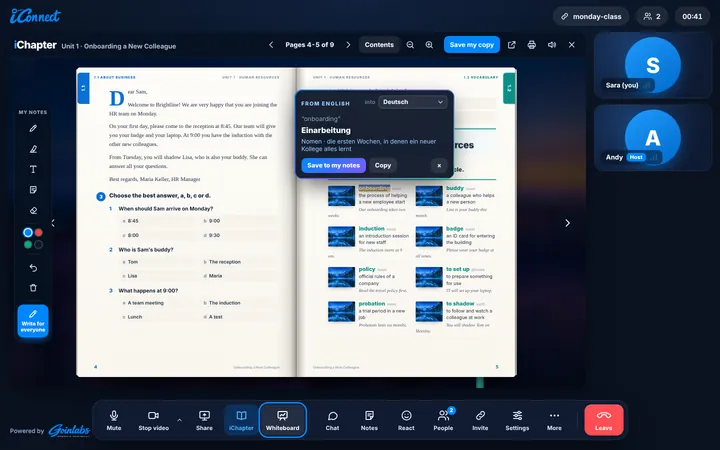Image resolution: width=720 pixels, height=450 pixels.
Task: Open the More menu
Action: click(554, 421)
